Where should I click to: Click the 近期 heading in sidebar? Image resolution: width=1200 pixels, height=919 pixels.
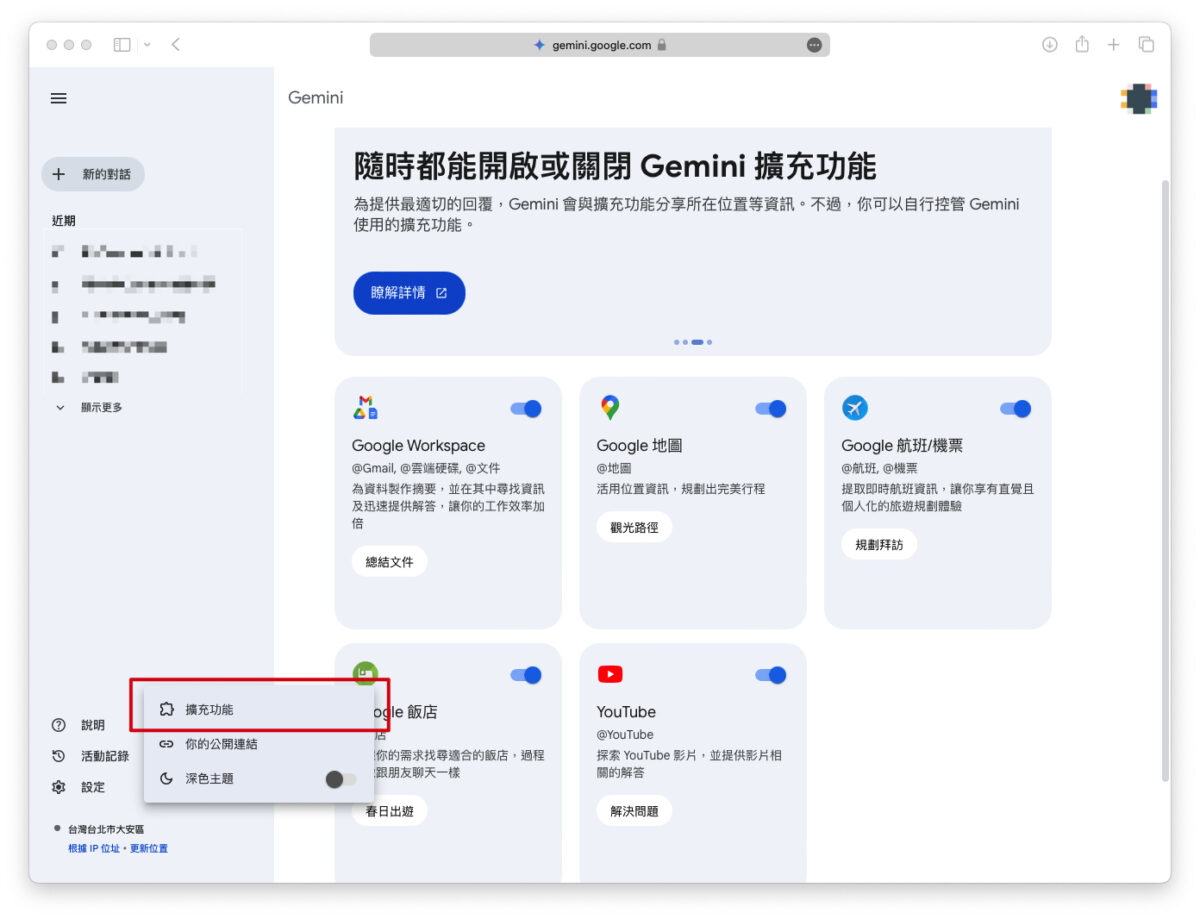point(63,220)
